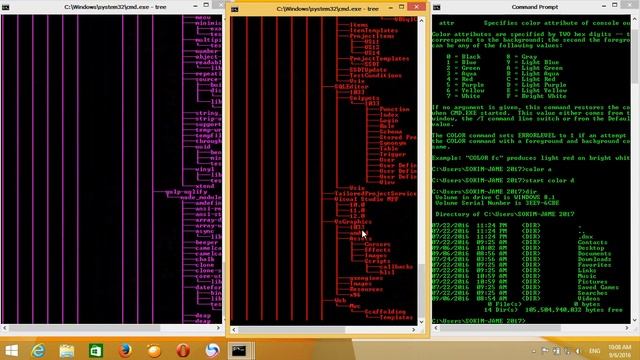Click 'Desktop' directory row in green window
This screenshot has height=360, width=640.
(518, 248)
